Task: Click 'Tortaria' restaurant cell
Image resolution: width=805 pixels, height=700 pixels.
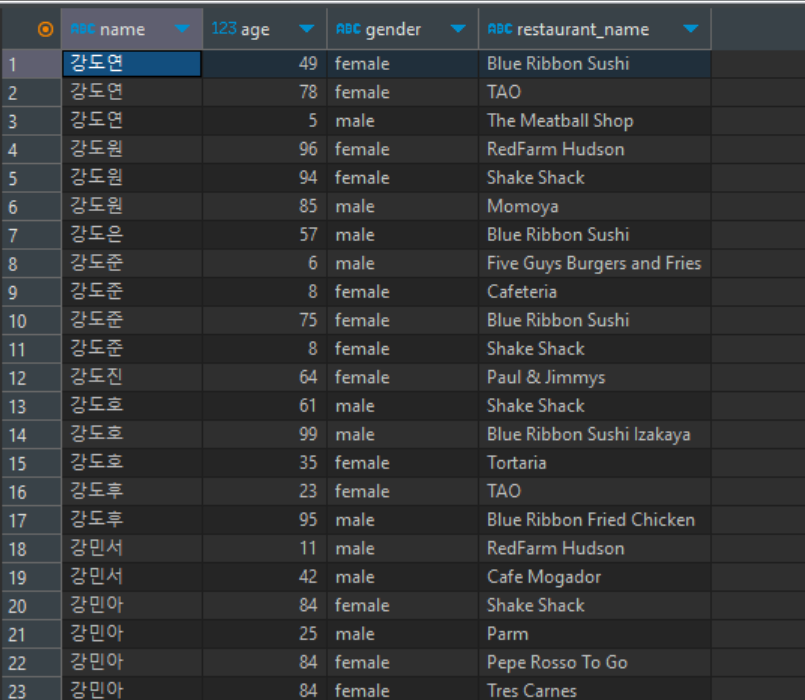Action: click(x=595, y=463)
